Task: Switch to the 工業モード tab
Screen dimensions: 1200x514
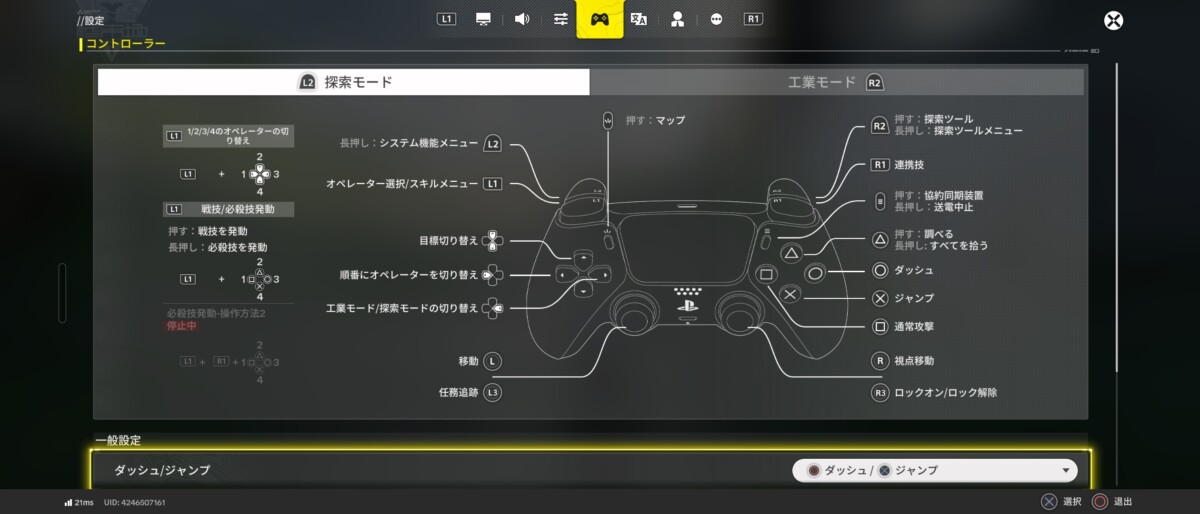Action: tap(836, 82)
